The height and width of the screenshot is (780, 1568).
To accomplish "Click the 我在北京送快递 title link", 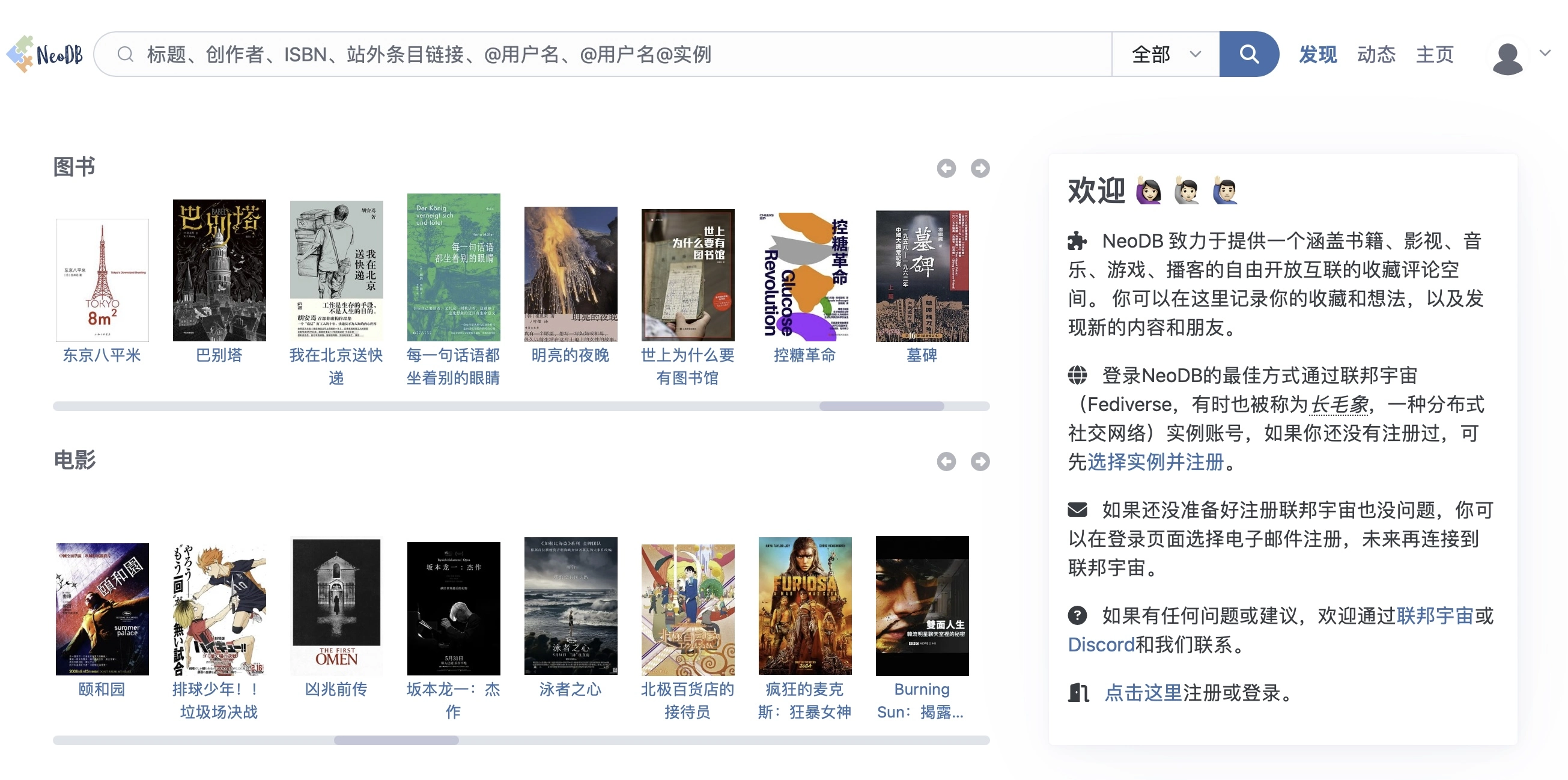I will pos(336,367).
